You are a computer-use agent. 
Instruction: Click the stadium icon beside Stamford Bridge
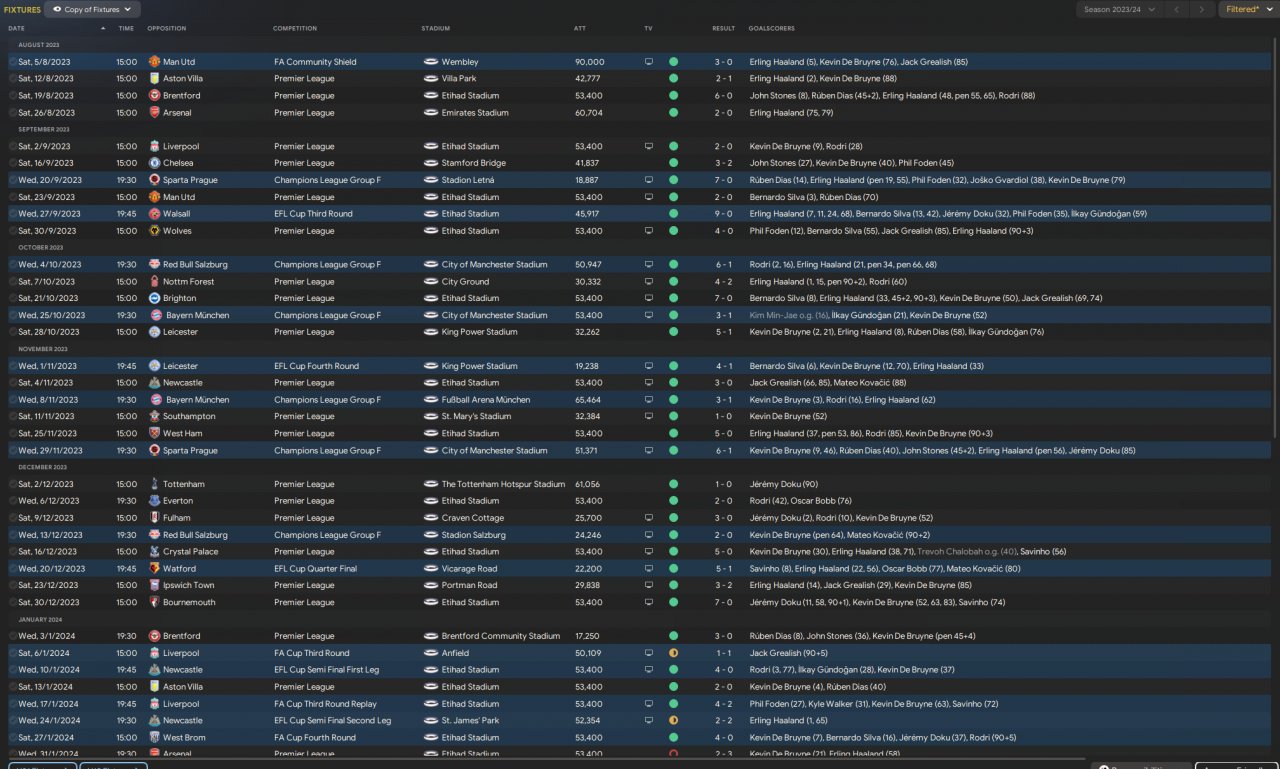tap(431, 163)
